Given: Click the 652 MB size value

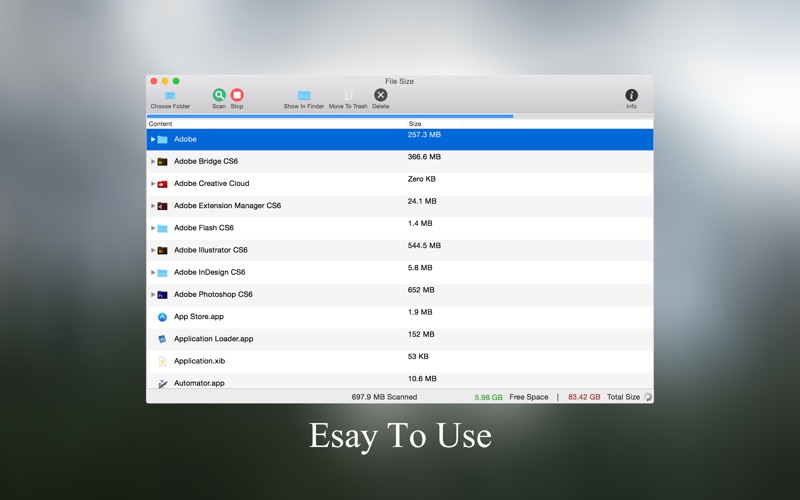Looking at the screenshot, I should pyautogui.click(x=421, y=290).
